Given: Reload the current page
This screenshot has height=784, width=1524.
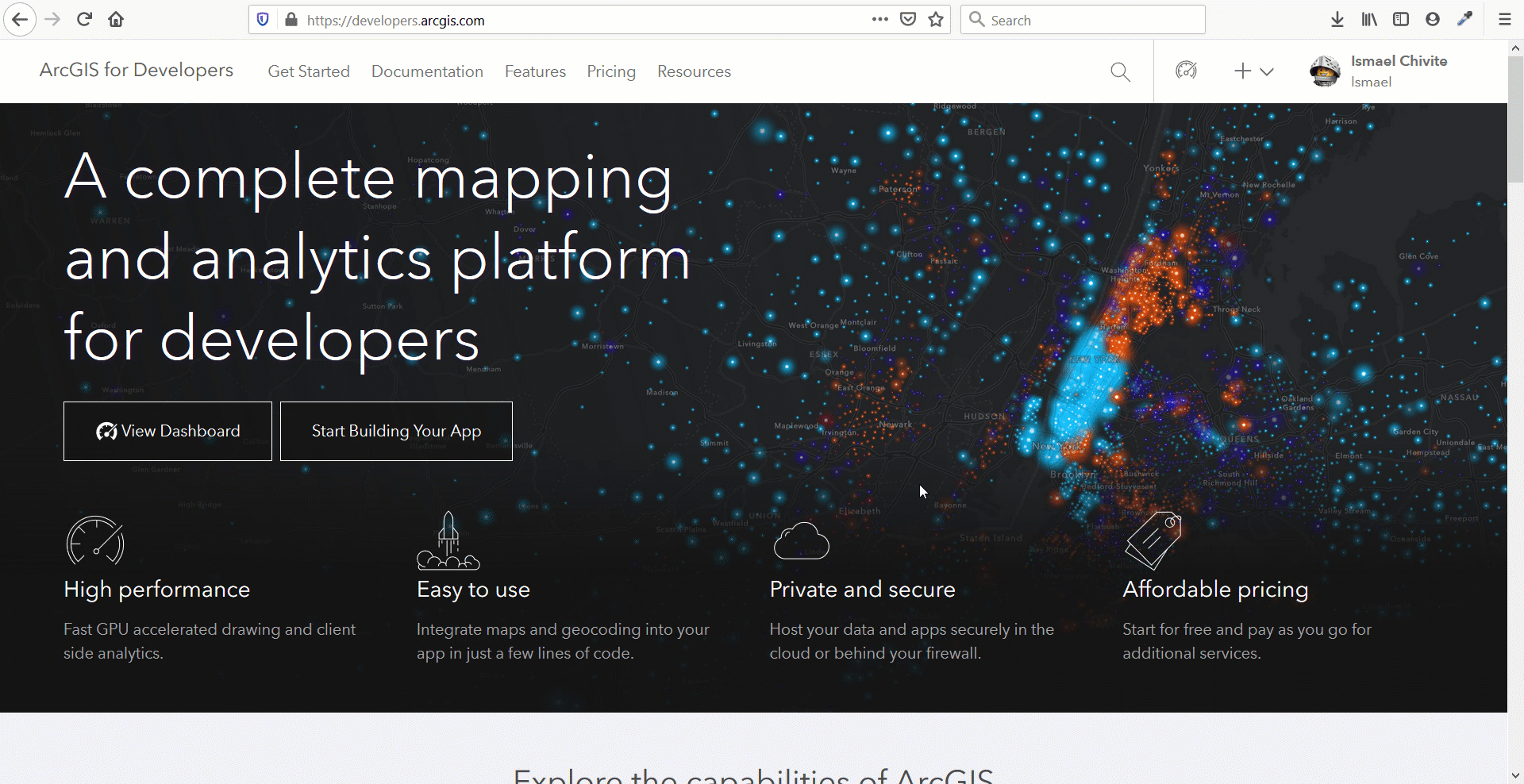Looking at the screenshot, I should click(85, 20).
